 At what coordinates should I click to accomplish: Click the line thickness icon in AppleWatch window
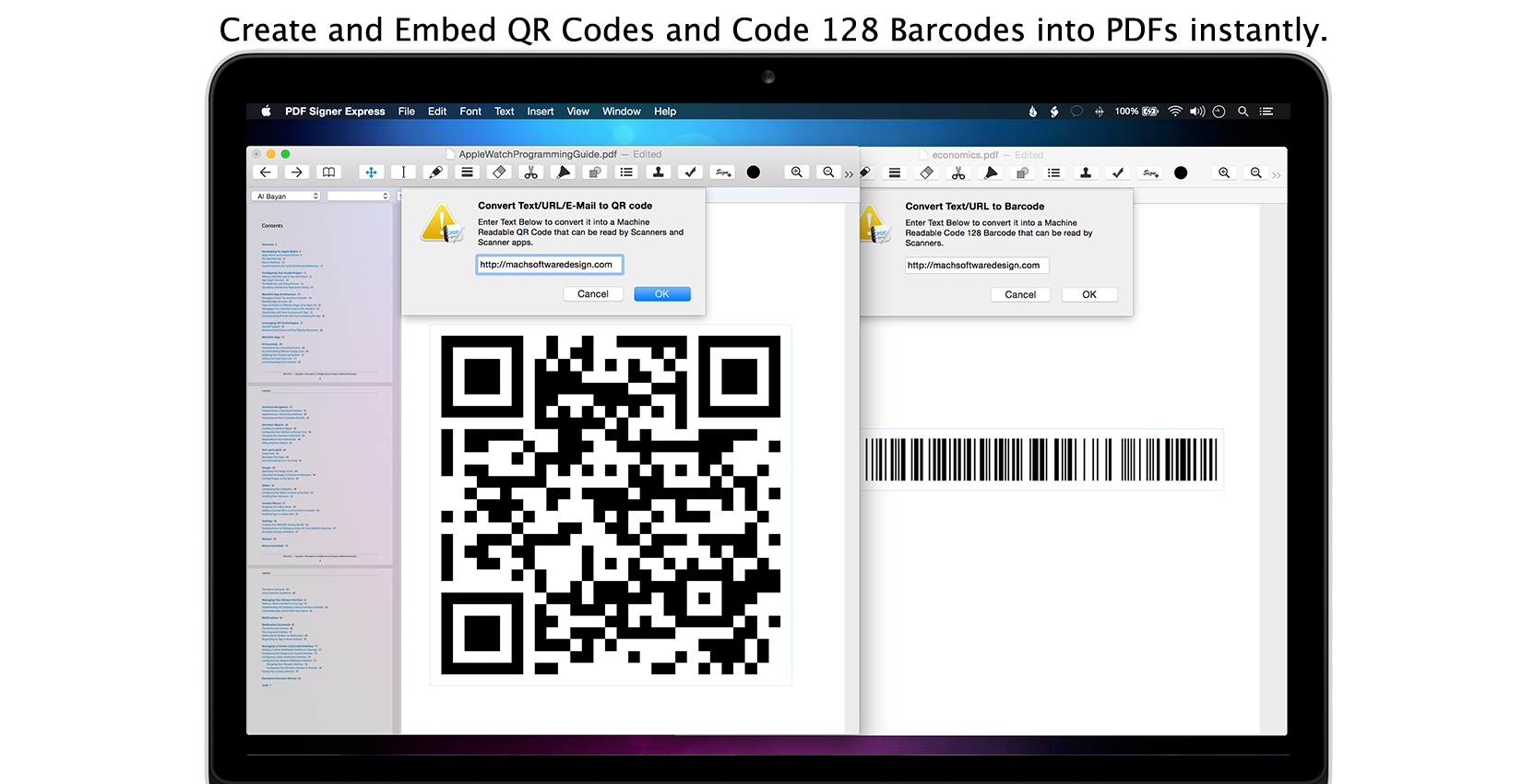coord(467,172)
